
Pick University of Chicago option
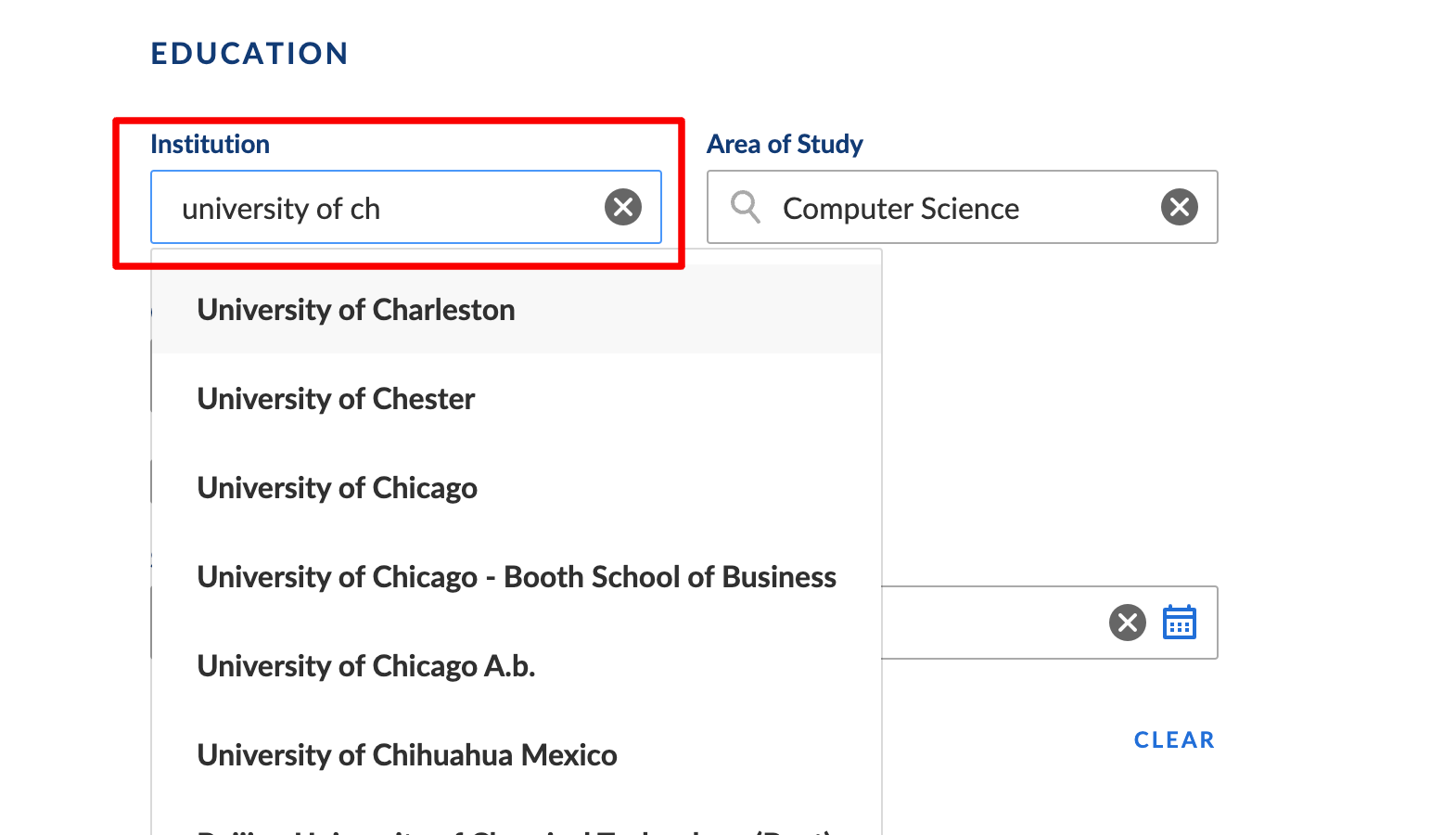338,488
